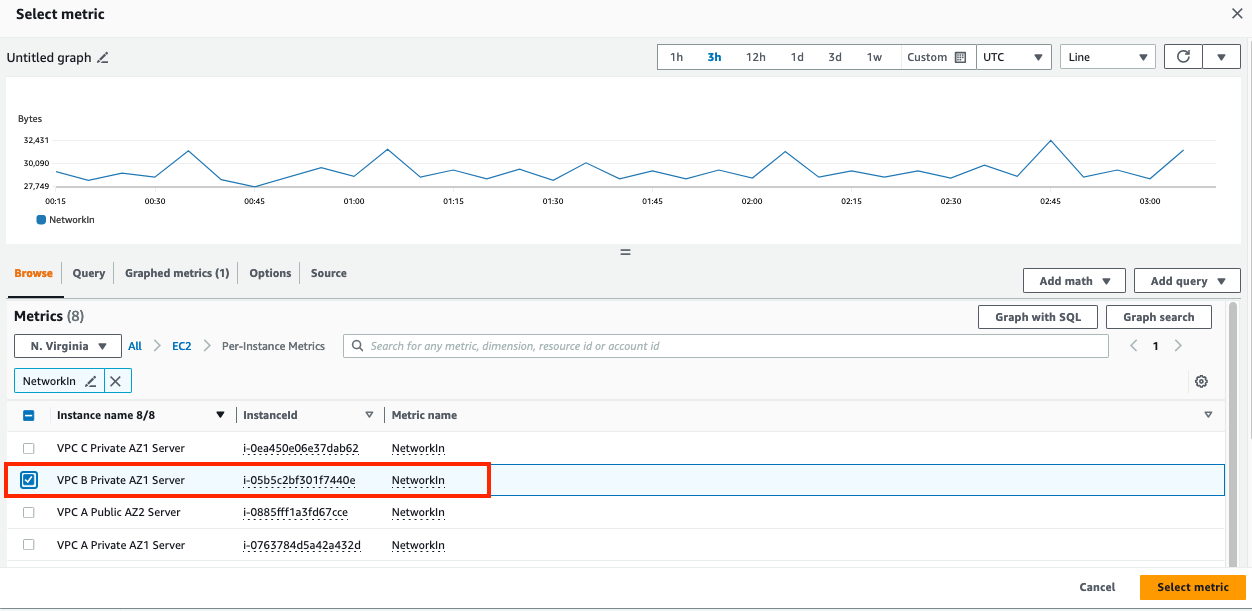
Task: Open the N. Virginia region dropdown
Action: pyautogui.click(x=68, y=346)
